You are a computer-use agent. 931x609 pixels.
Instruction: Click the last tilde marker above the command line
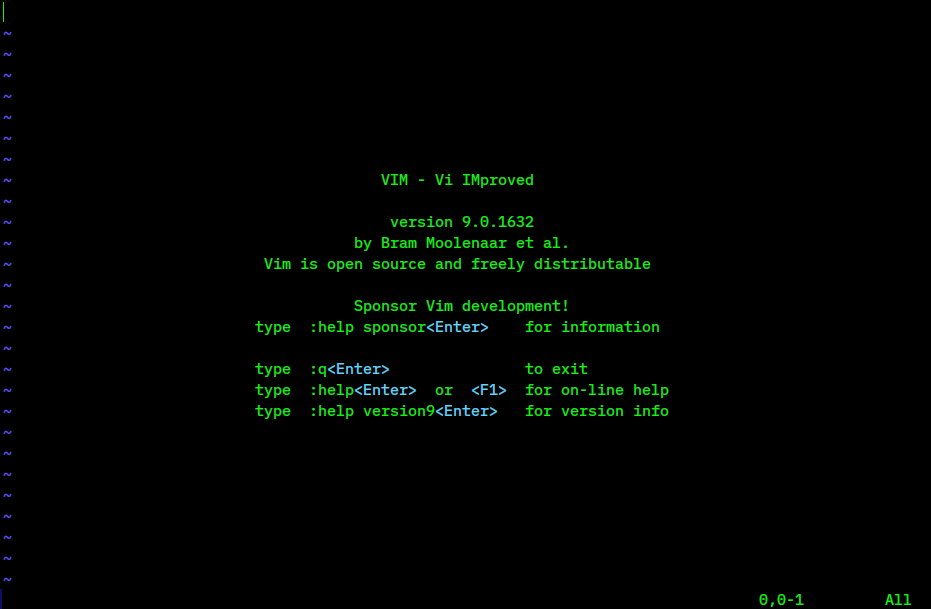tap(7, 579)
